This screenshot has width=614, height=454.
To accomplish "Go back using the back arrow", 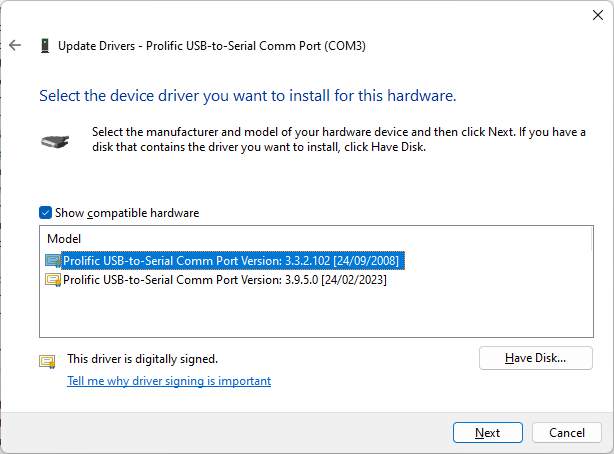I will pos(15,45).
